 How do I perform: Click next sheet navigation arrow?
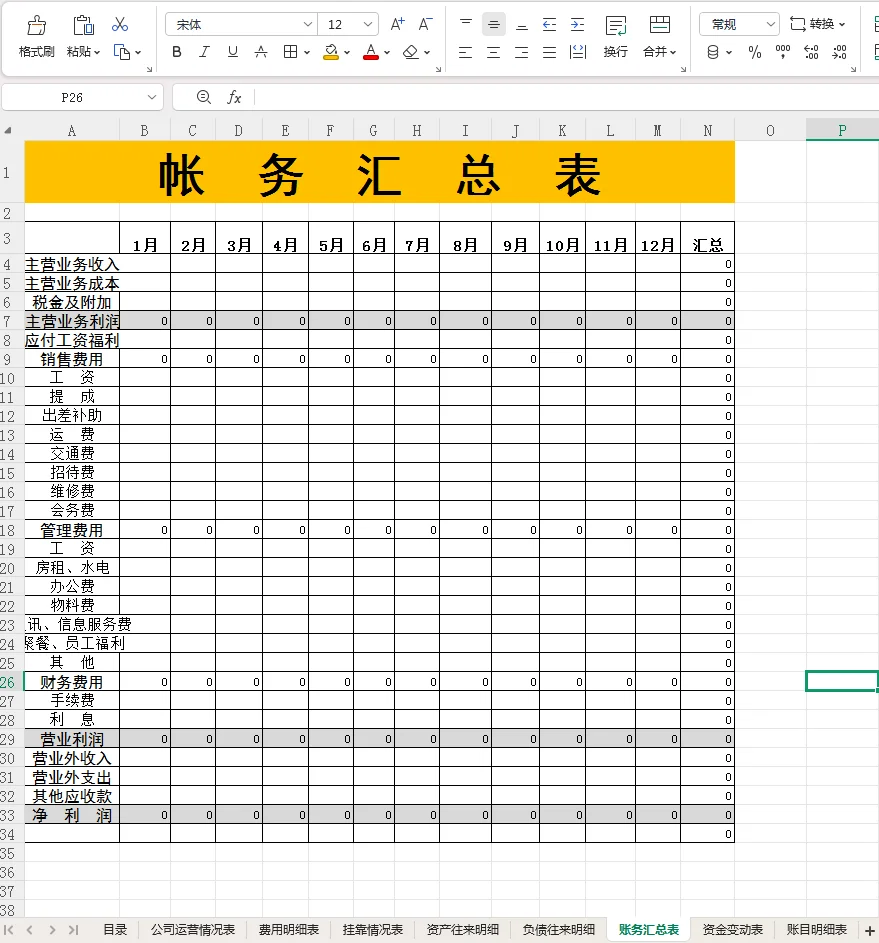pyautogui.click(x=52, y=930)
